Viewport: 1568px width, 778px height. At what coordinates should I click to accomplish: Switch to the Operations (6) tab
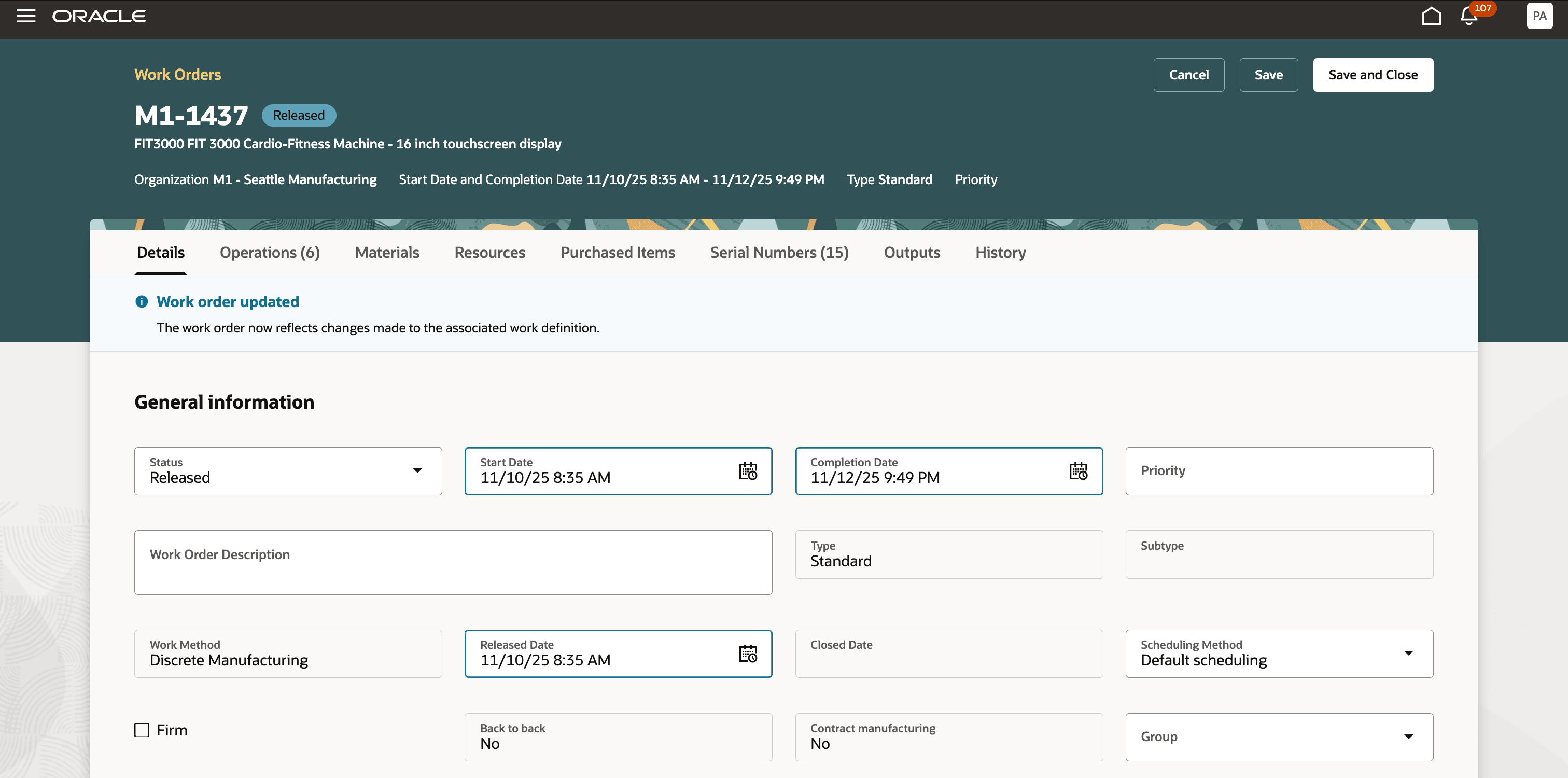click(x=270, y=253)
